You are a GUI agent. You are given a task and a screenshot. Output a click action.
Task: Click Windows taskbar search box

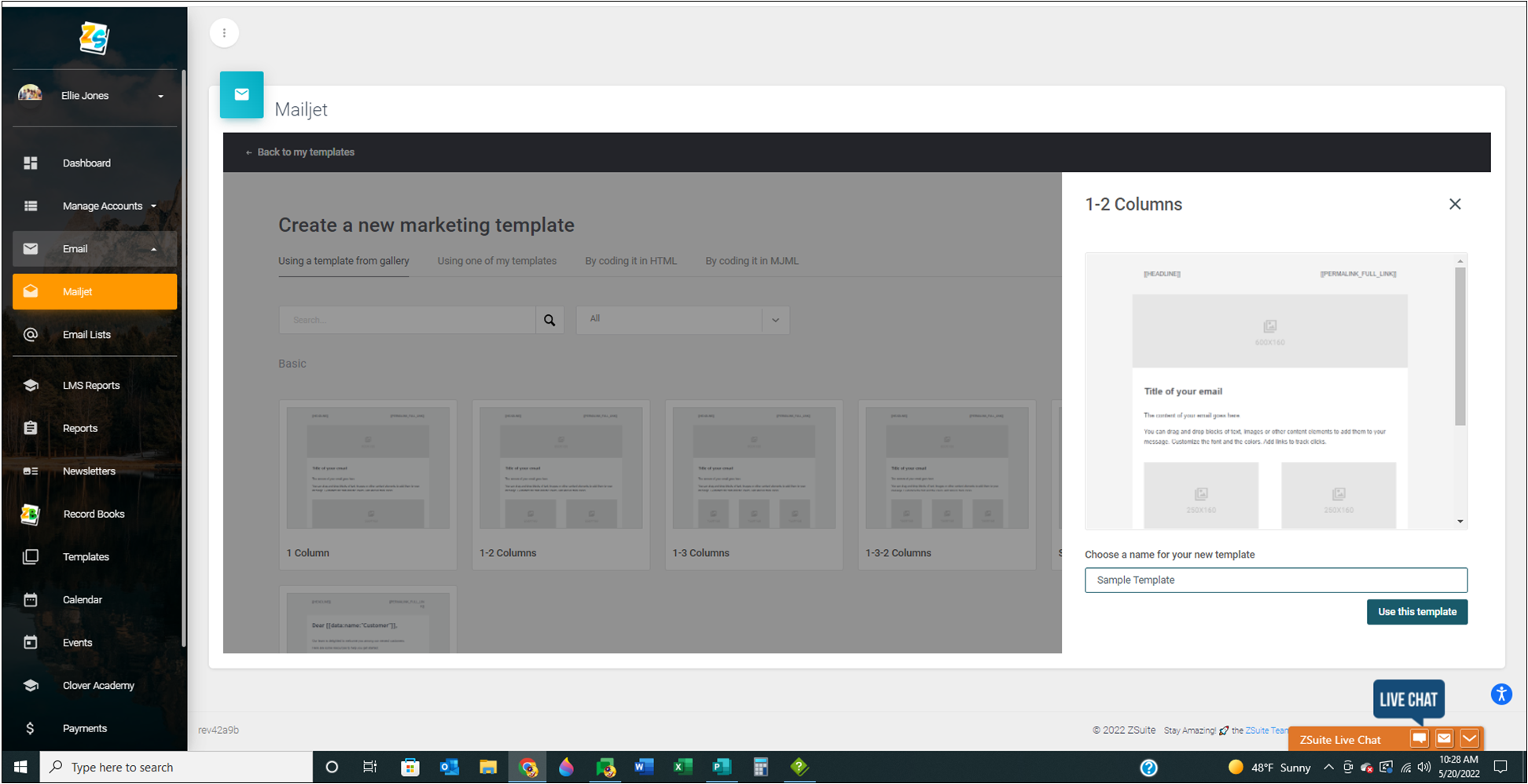pos(176,767)
